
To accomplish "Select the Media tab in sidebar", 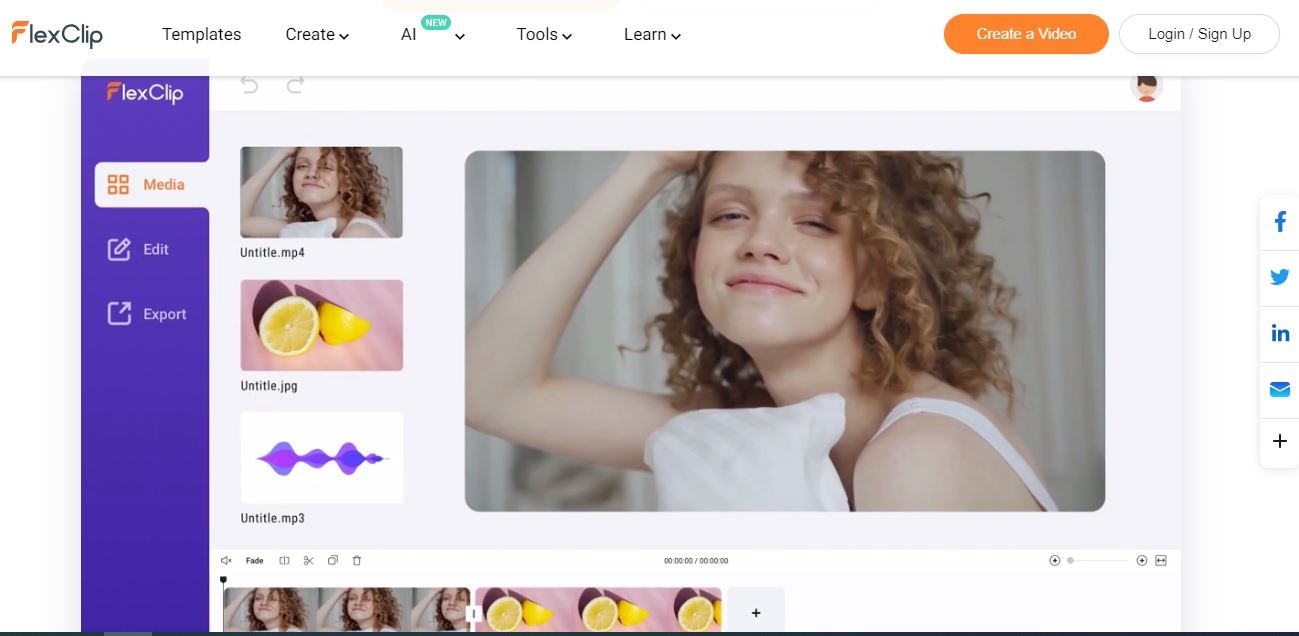I will pos(152,184).
